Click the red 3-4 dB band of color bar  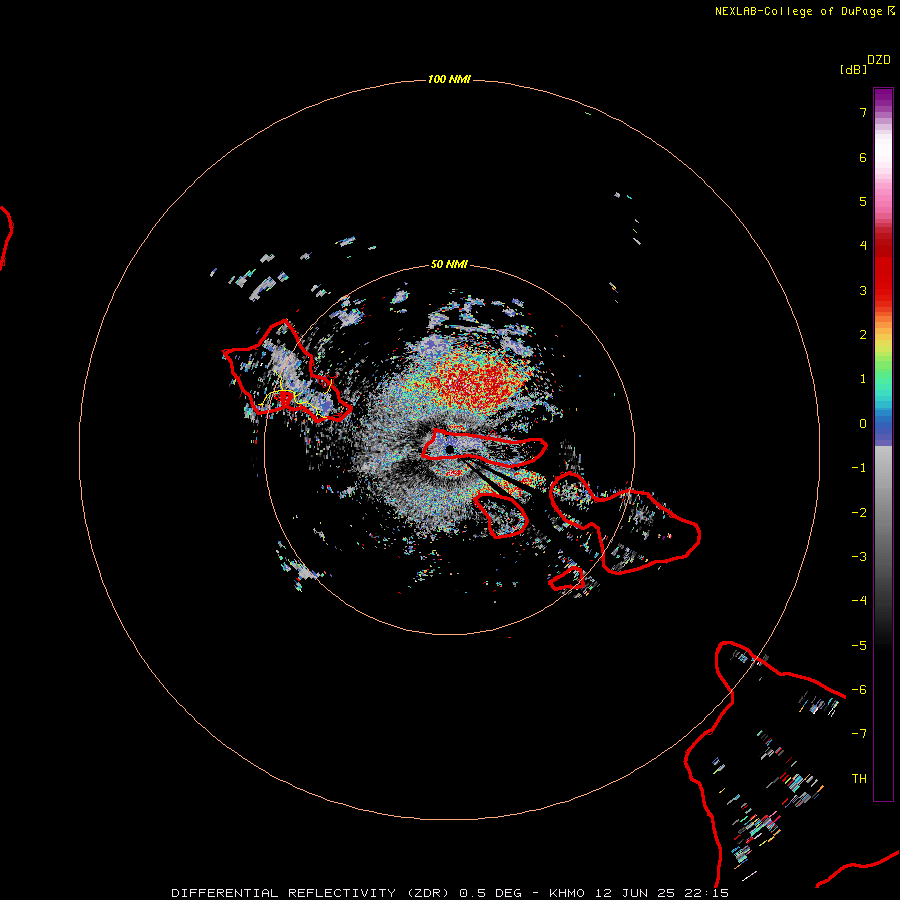pos(883,268)
